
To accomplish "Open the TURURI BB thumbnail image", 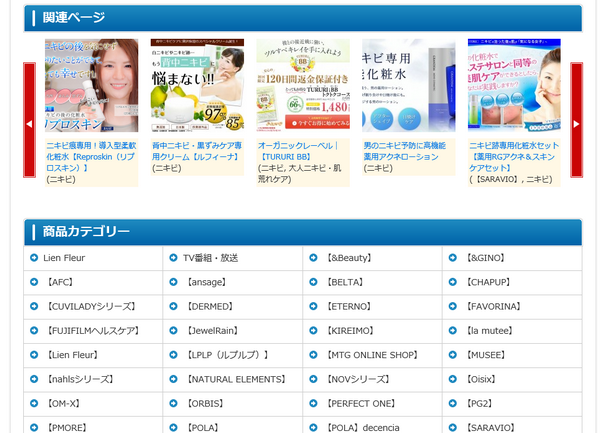I will (x=303, y=86).
